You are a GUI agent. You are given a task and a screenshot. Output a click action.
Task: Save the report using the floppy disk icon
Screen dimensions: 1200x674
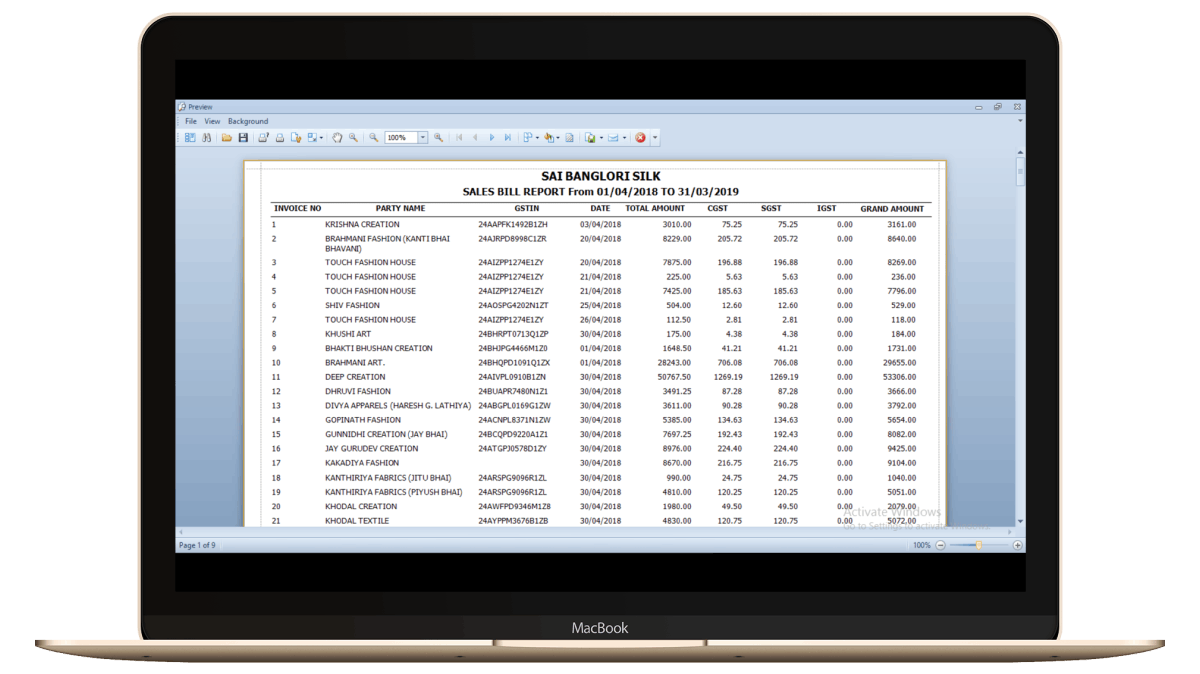coord(243,137)
